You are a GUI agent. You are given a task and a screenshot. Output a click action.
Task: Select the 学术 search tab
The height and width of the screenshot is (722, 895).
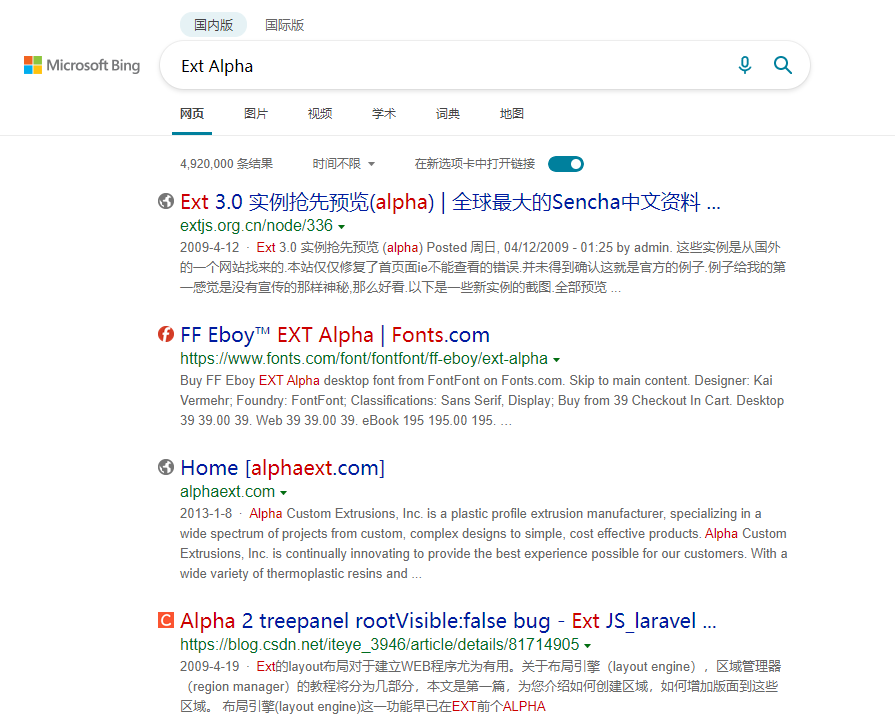(384, 114)
